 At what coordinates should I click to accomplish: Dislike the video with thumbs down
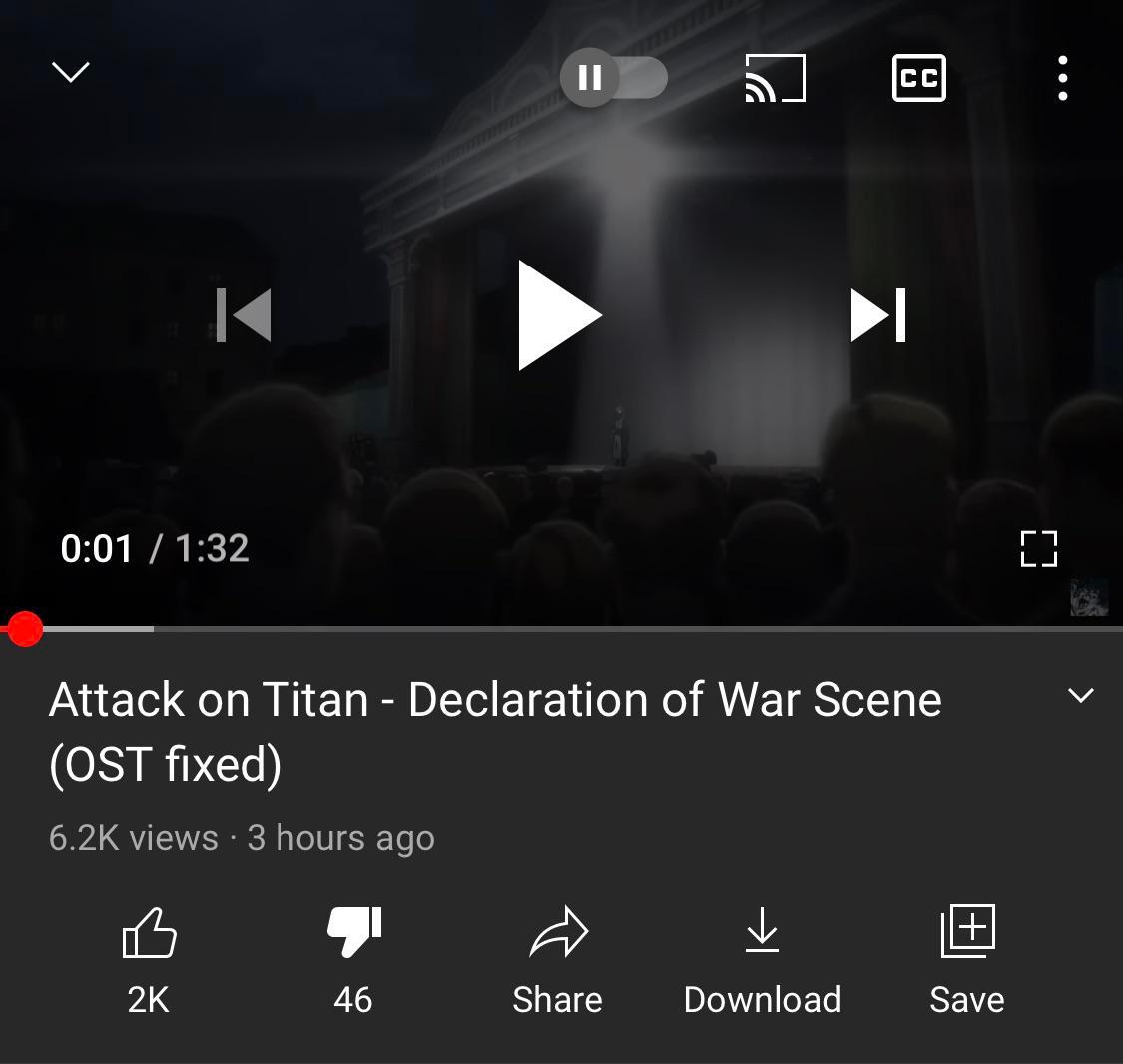tap(353, 960)
